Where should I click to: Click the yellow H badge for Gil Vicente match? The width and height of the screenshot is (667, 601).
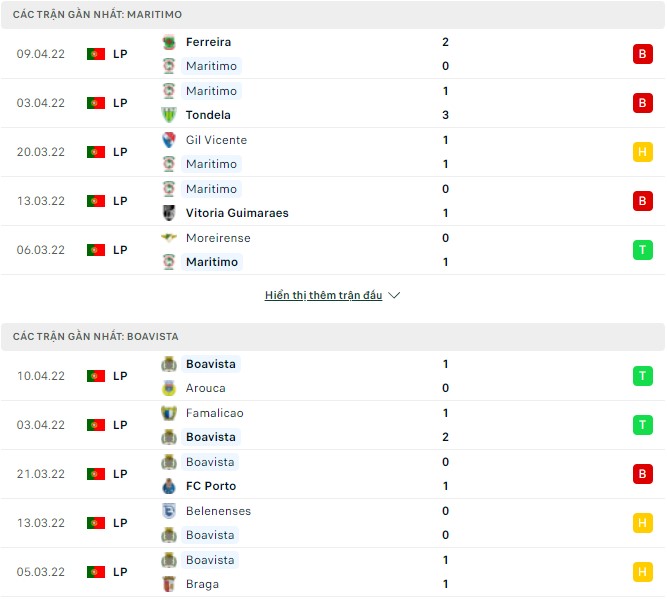tap(642, 152)
